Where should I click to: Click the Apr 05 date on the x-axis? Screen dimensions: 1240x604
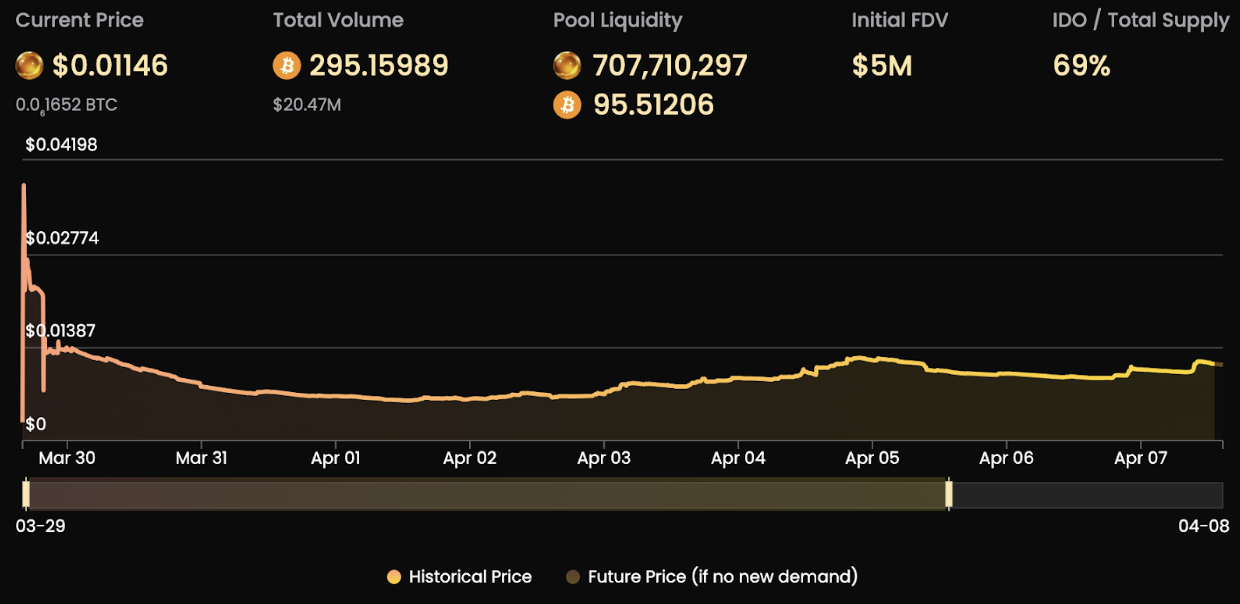point(872,458)
